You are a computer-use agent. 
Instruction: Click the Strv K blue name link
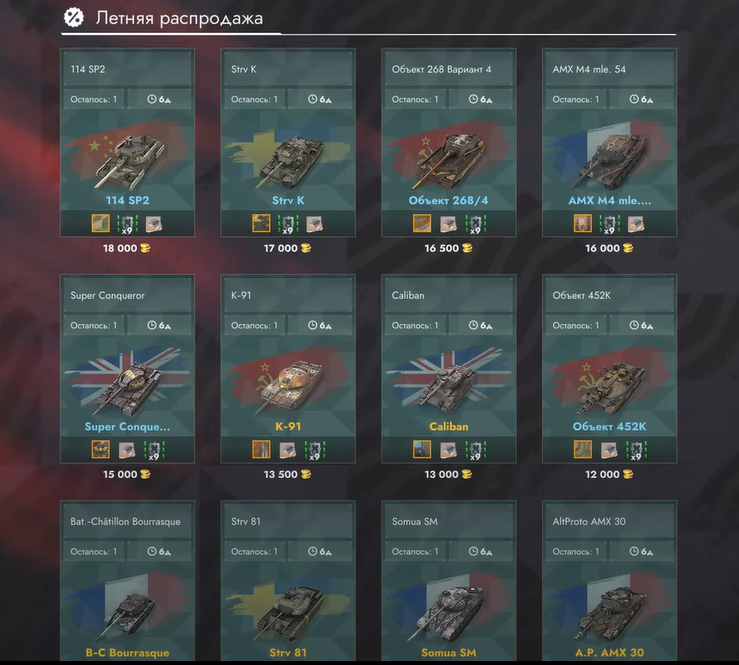pos(288,200)
